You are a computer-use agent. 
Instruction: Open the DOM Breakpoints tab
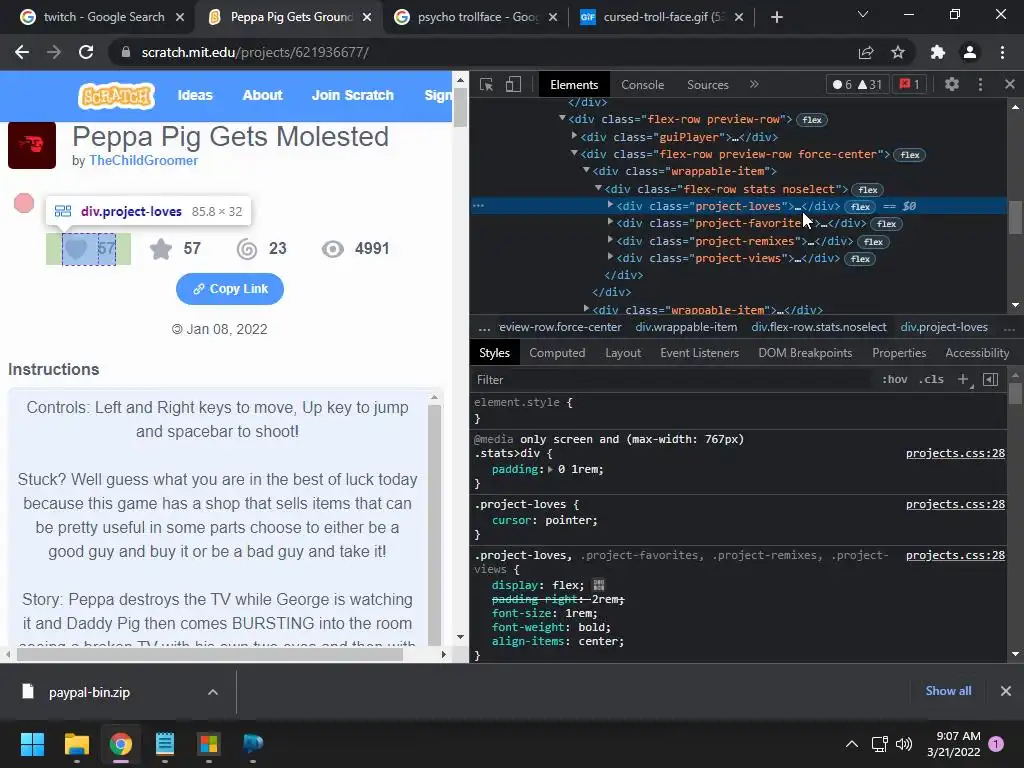tap(805, 353)
